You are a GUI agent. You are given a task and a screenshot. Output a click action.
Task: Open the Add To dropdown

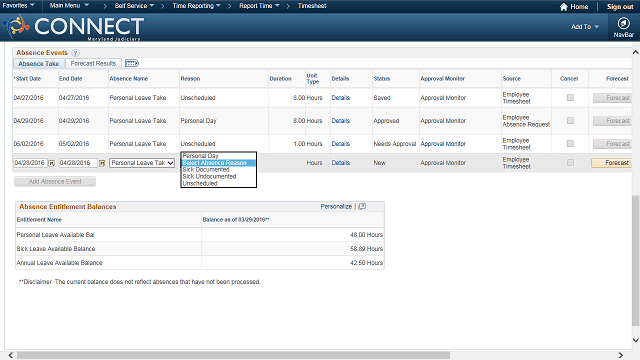coord(585,27)
